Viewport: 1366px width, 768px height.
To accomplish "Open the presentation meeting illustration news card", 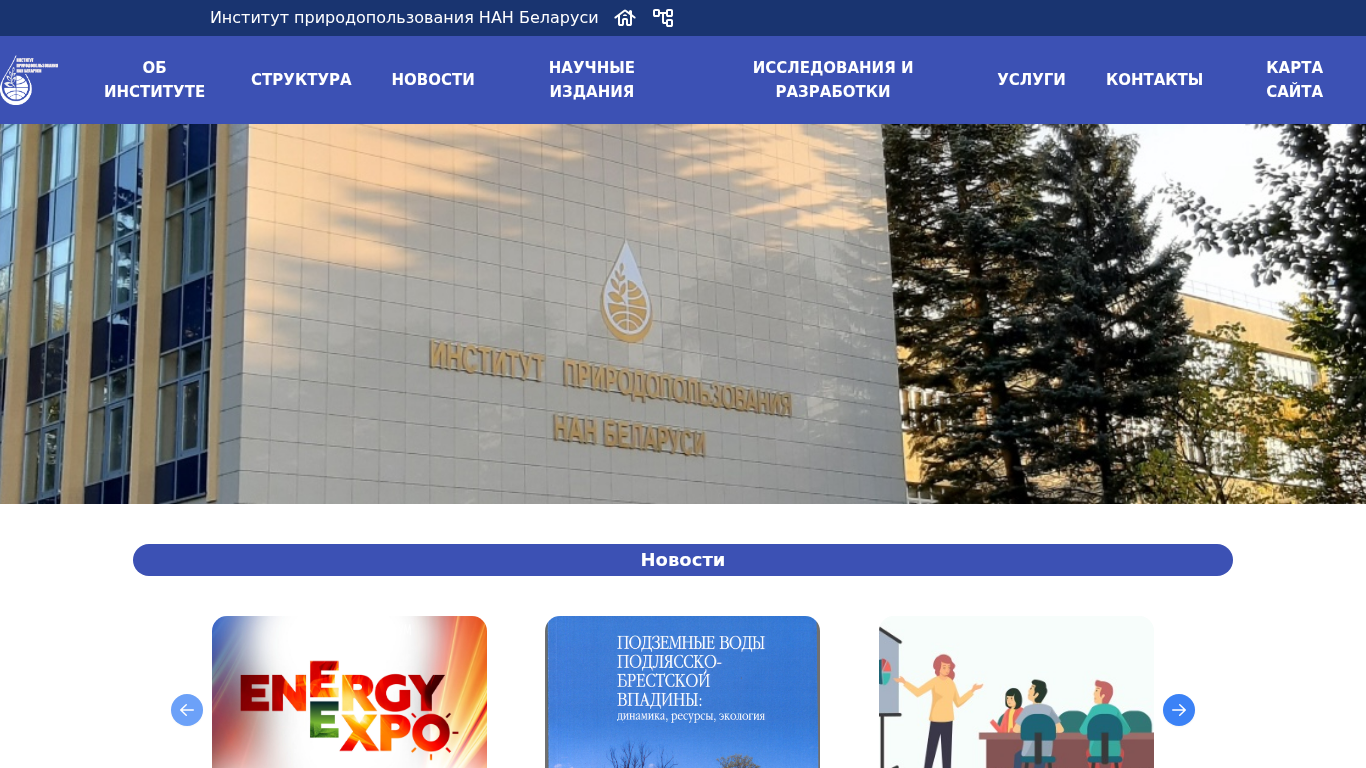I will pos(1016,692).
